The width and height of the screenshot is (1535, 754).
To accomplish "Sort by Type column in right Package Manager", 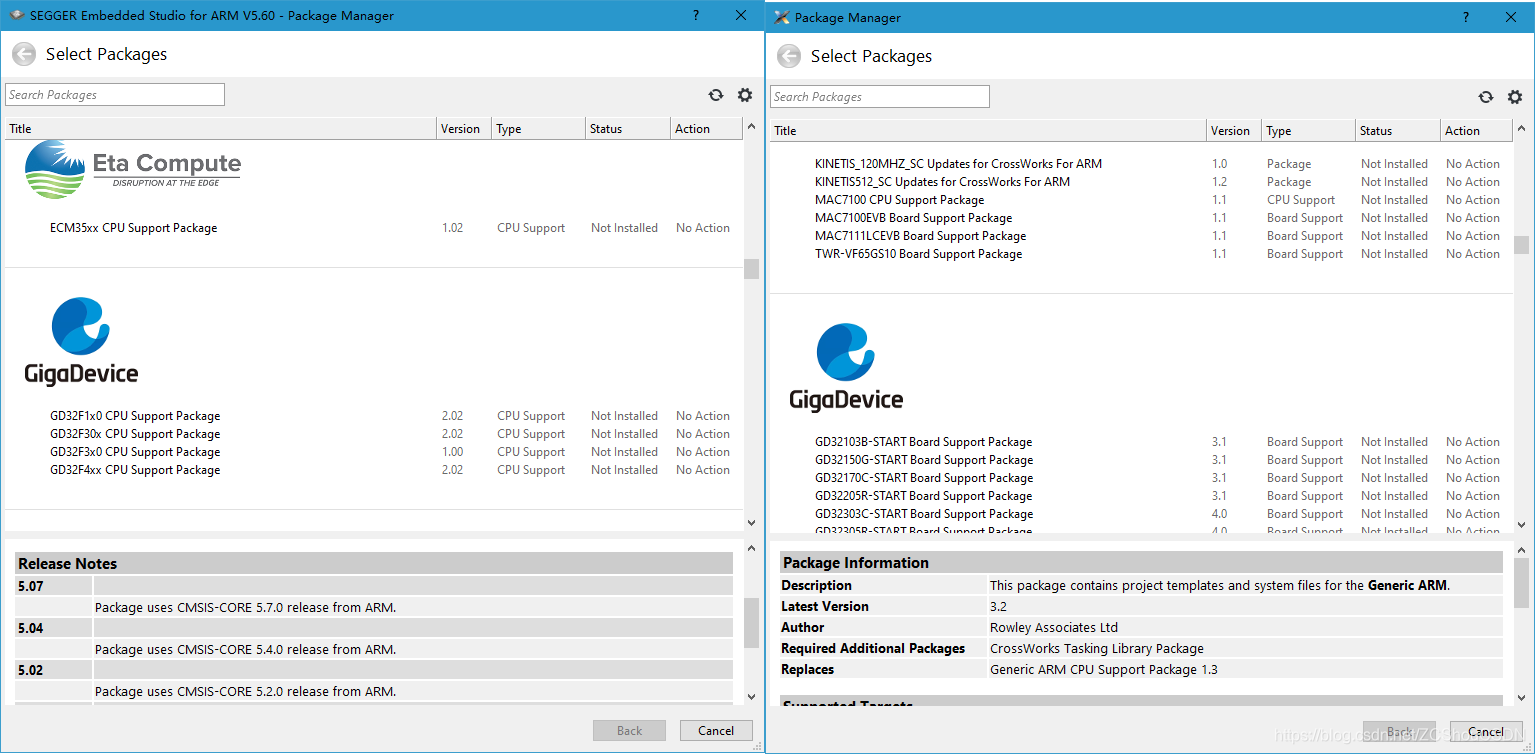I will coord(1308,131).
